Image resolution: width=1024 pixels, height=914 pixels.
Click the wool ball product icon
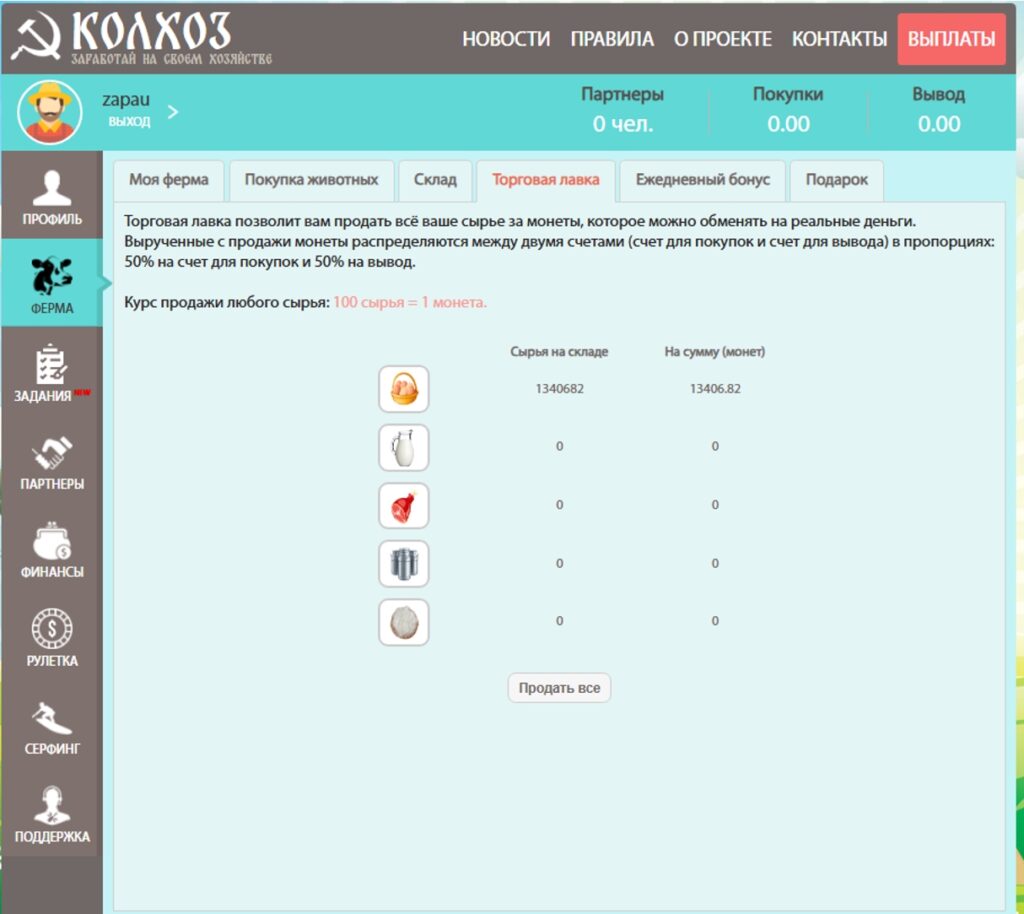(404, 622)
